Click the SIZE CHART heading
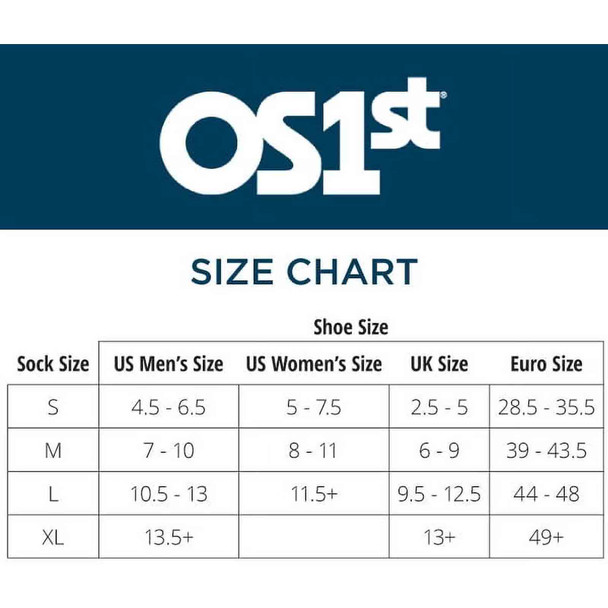The width and height of the screenshot is (608, 608). click(304, 272)
